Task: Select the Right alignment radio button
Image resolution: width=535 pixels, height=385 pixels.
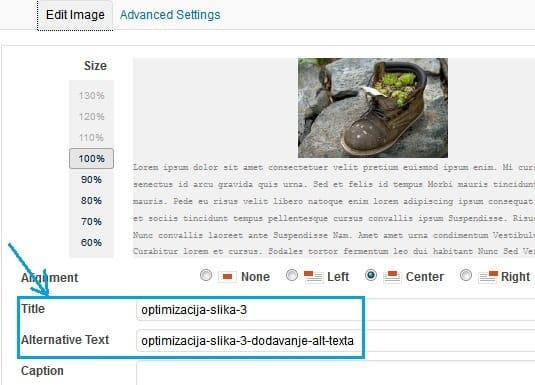Action: (466, 275)
